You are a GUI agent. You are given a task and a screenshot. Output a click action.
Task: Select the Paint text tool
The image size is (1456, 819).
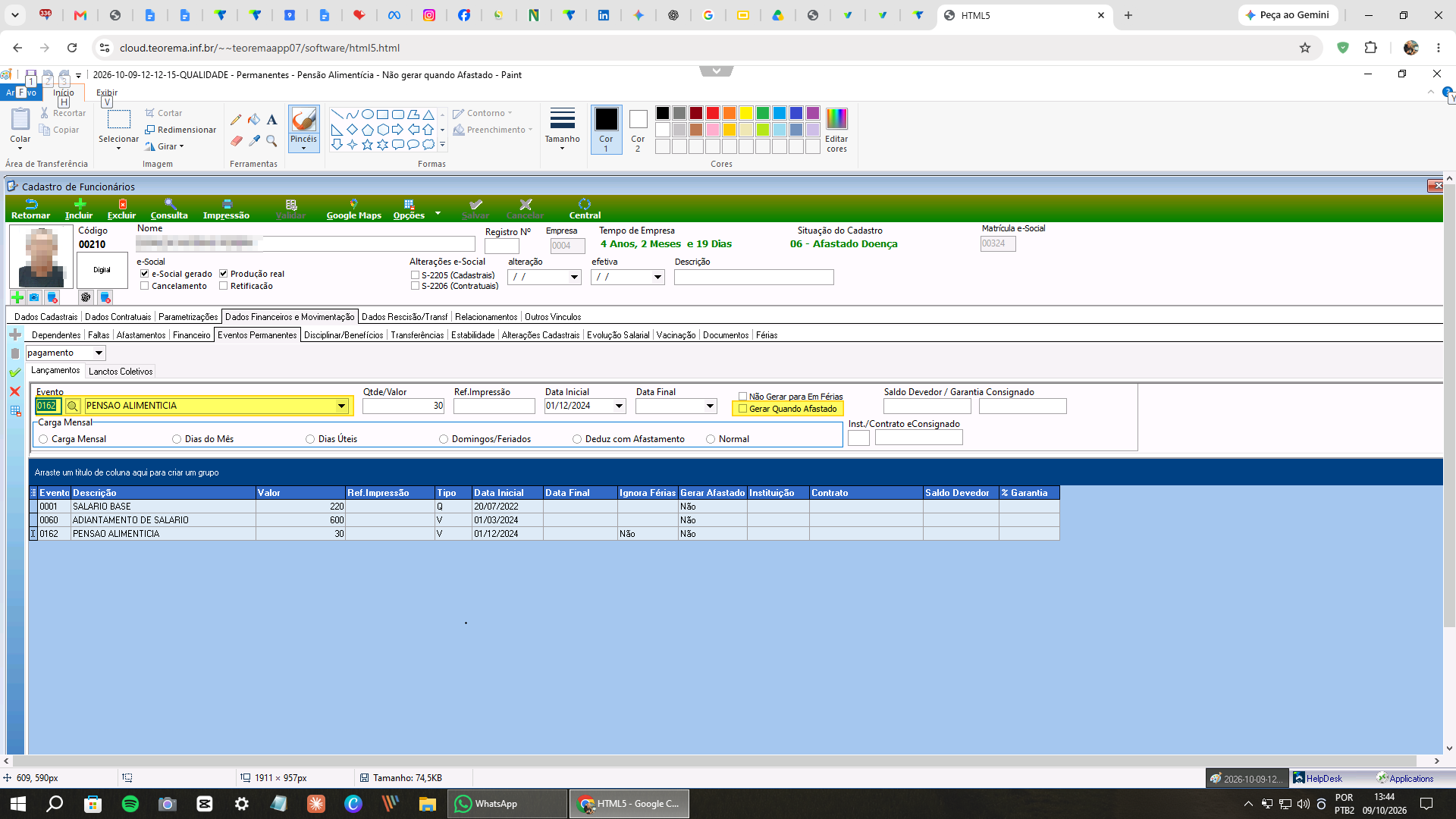(x=271, y=120)
